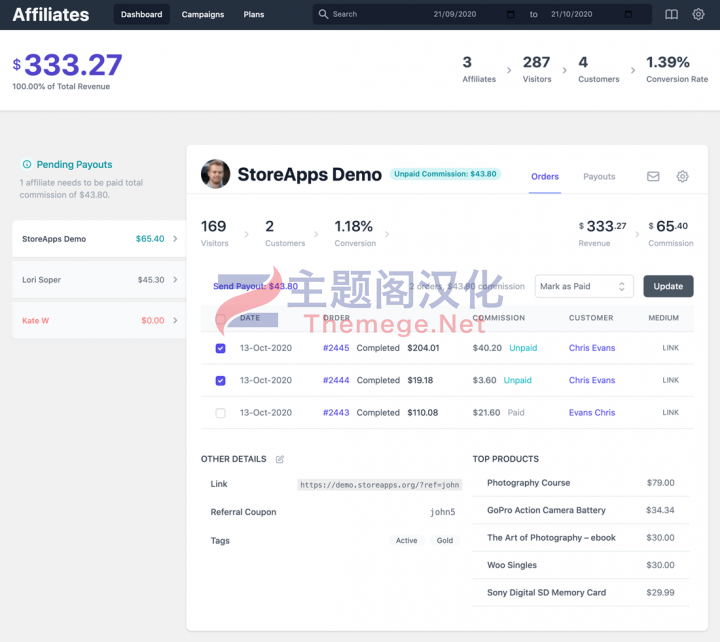Screen dimensions: 720x642
Task: Click Send Payout: $43.80 link
Action: [x=255, y=286]
